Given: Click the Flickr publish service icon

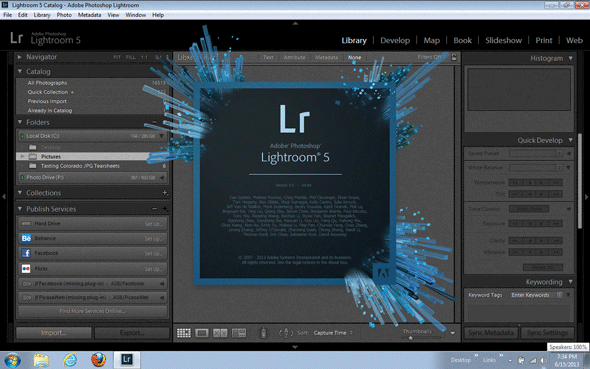Looking at the screenshot, I should pos(26,269).
